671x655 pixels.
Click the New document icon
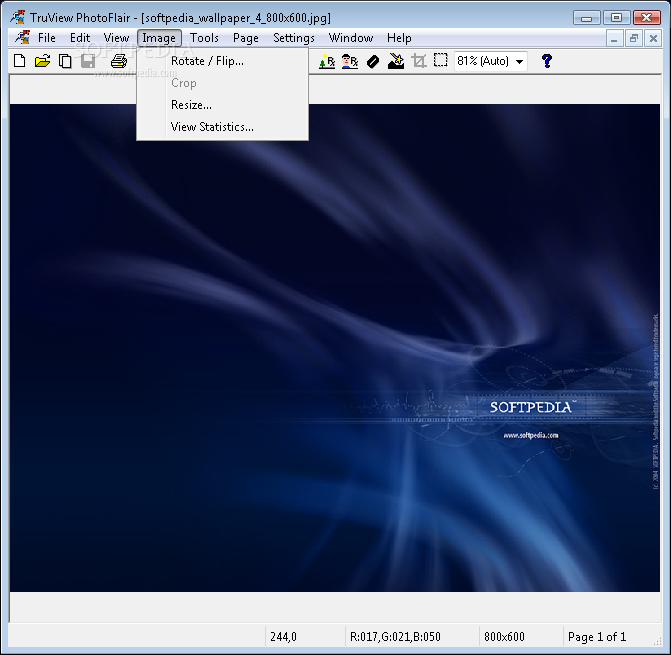coord(20,61)
